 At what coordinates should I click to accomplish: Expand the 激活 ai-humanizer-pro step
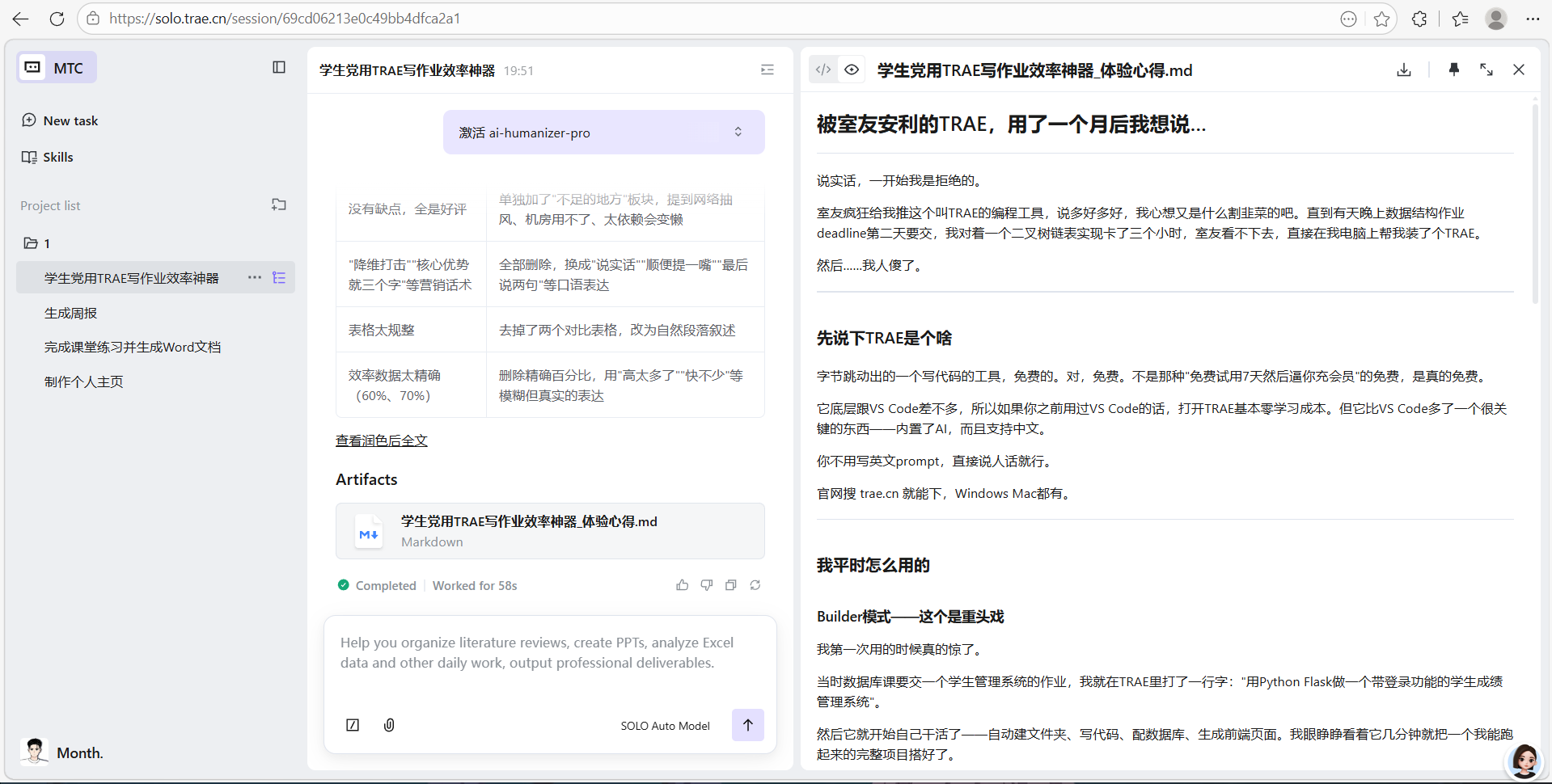(738, 132)
